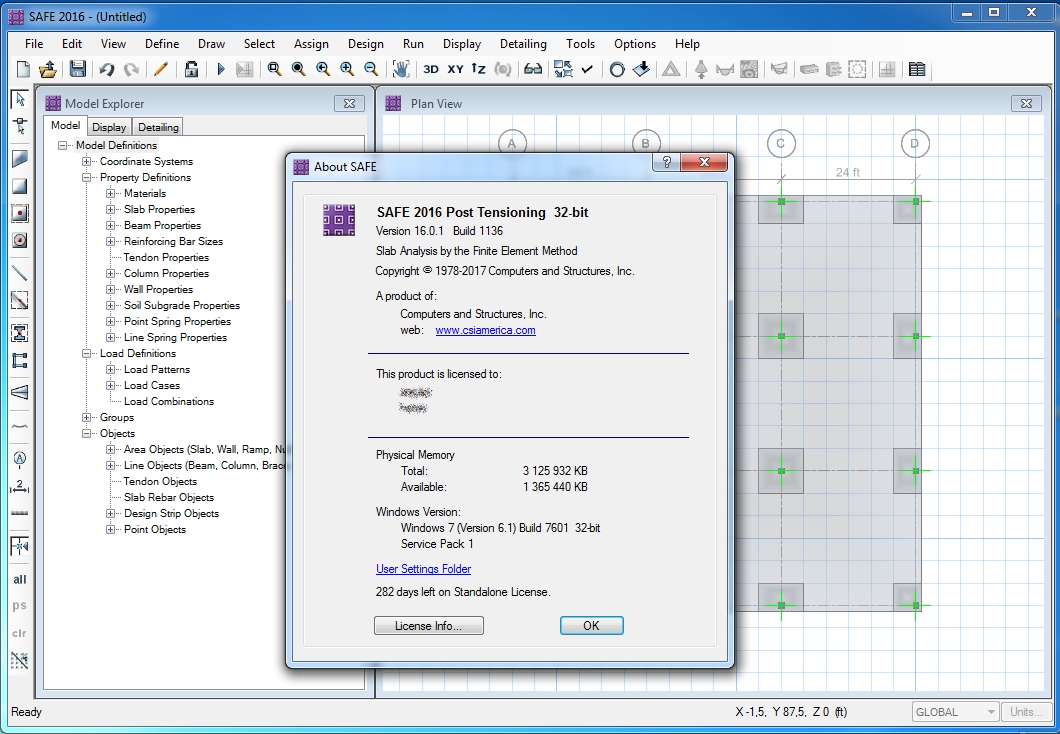1060x734 pixels.
Task: Open the Define menu
Action: click(162, 44)
